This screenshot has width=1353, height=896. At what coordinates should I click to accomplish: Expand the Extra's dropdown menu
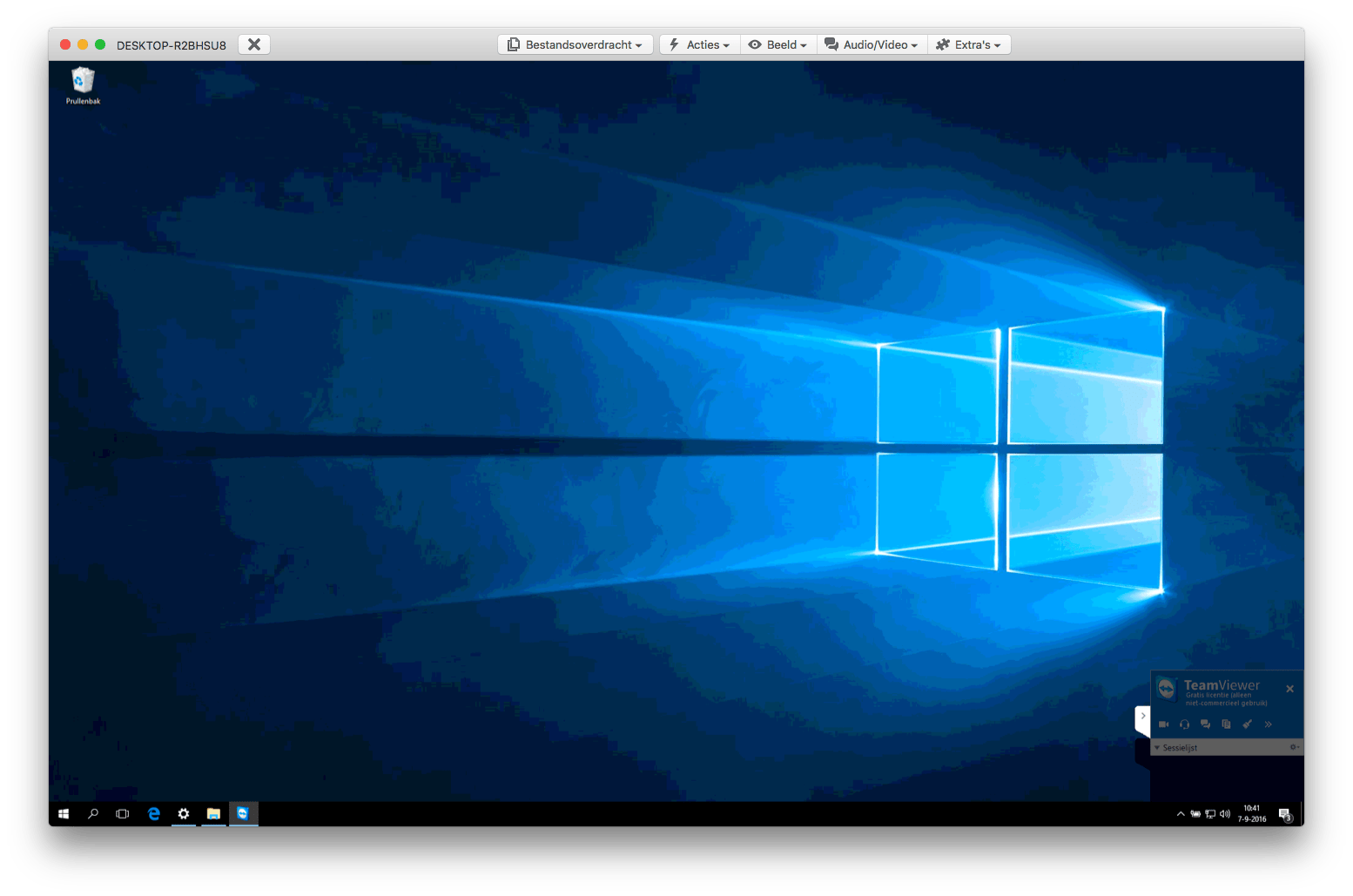coord(969,44)
